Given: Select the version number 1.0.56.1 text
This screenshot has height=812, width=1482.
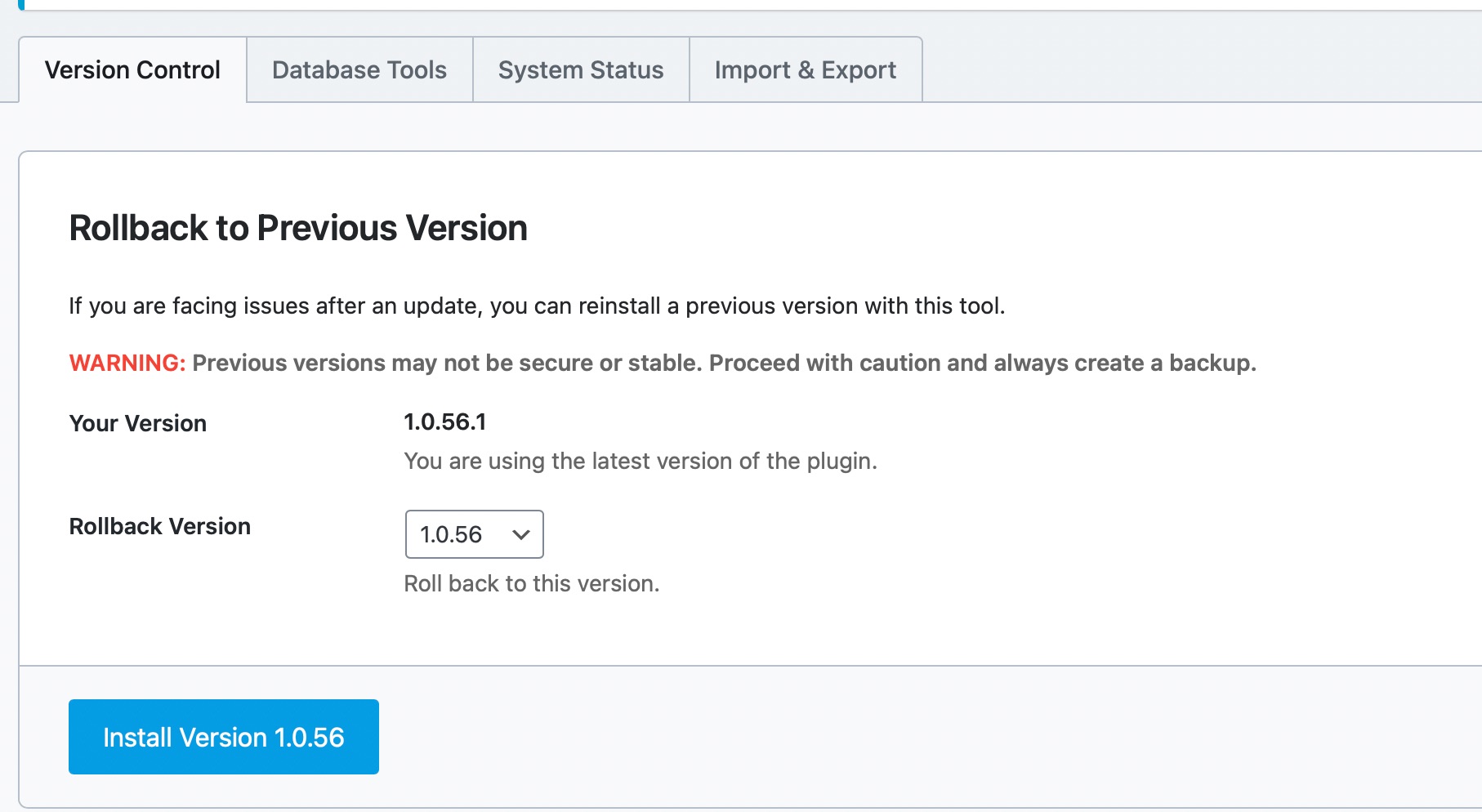Looking at the screenshot, I should (x=445, y=422).
